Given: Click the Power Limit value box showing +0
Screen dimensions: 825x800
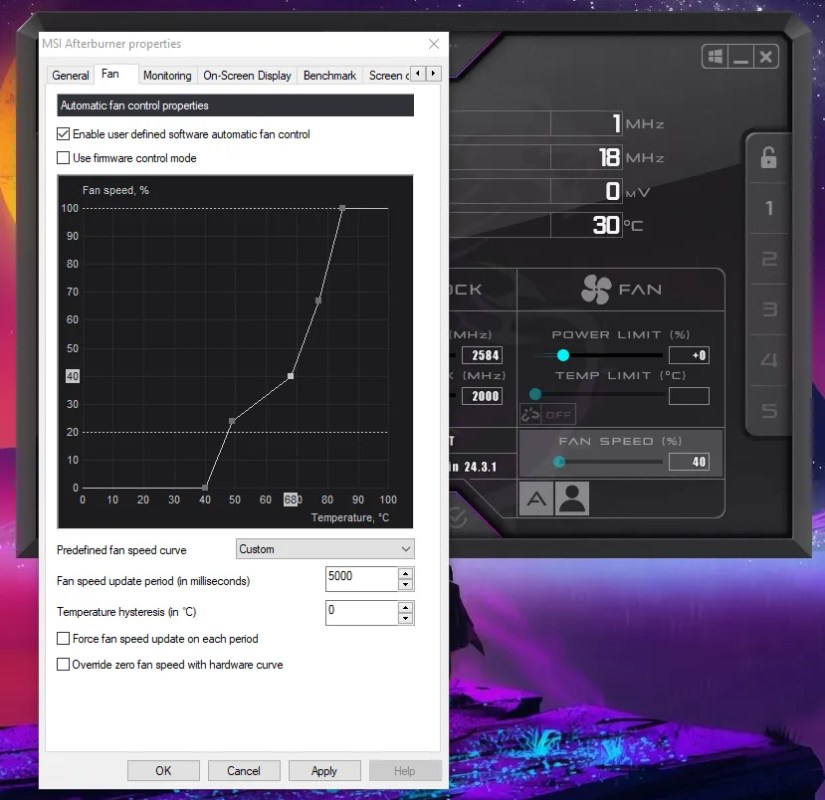Looking at the screenshot, I should pyautogui.click(x=689, y=355).
